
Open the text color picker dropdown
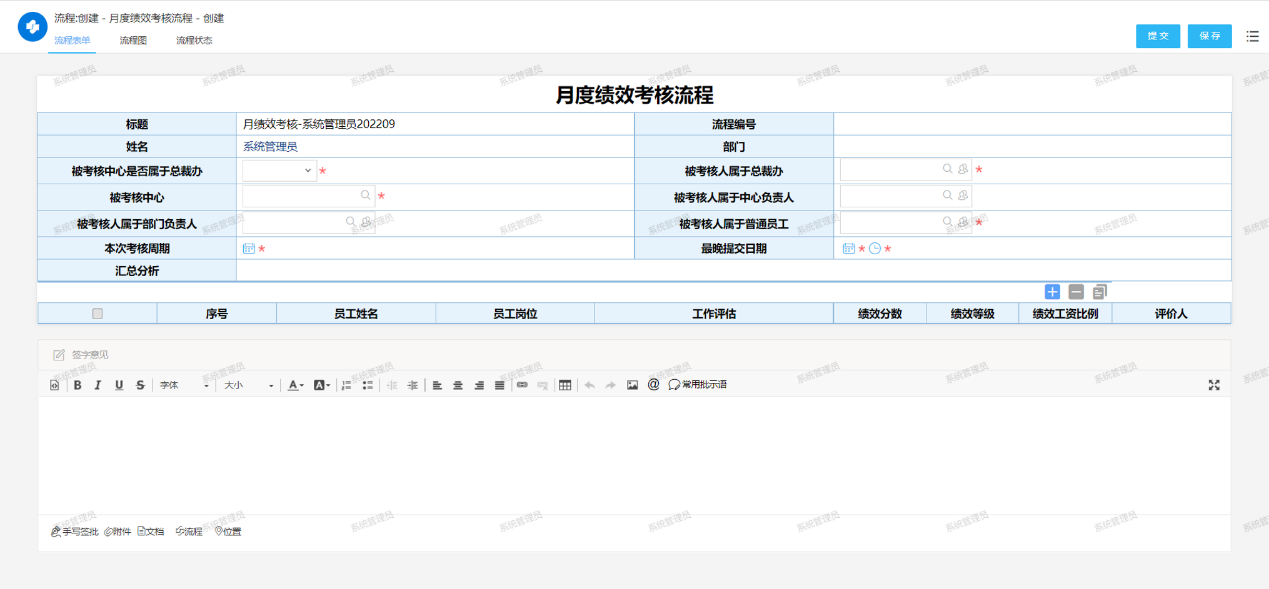pos(296,385)
